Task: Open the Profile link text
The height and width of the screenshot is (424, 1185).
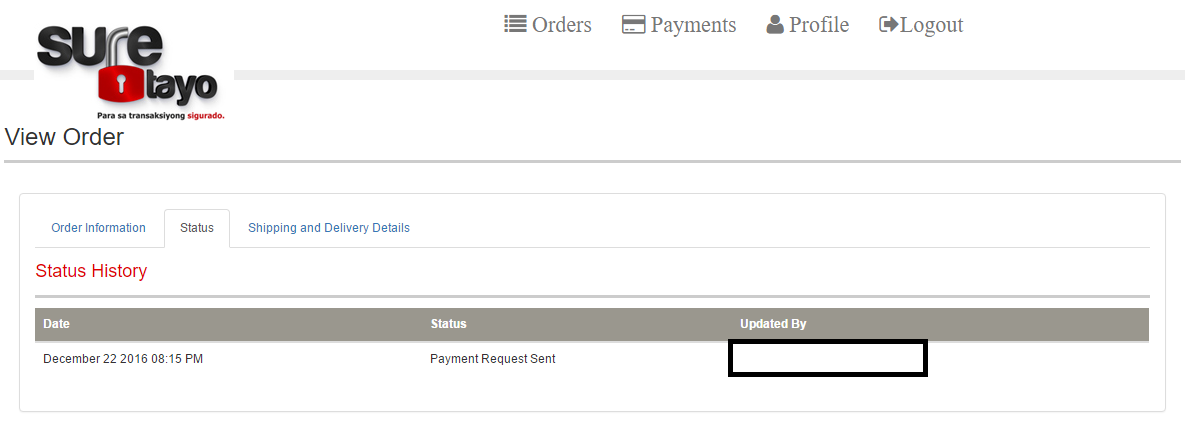Action: pos(819,25)
